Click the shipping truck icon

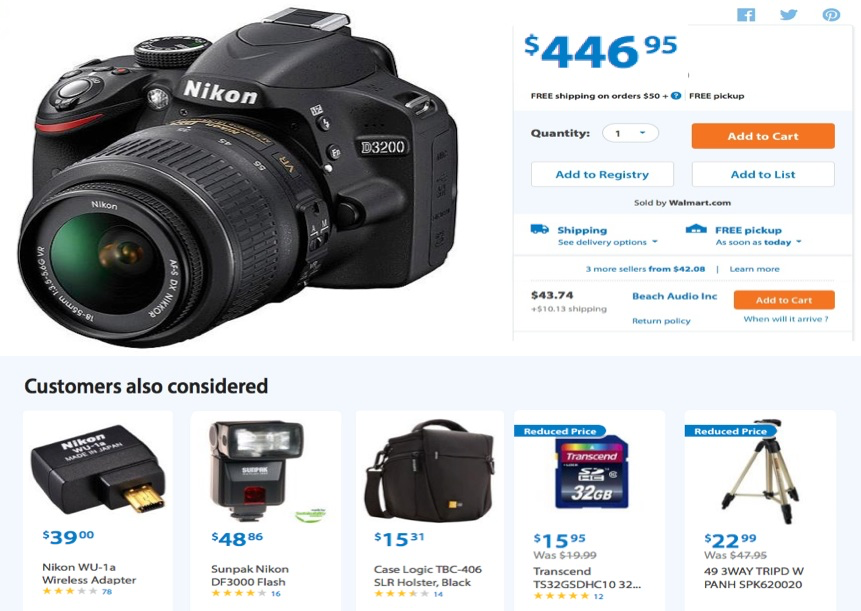point(539,229)
